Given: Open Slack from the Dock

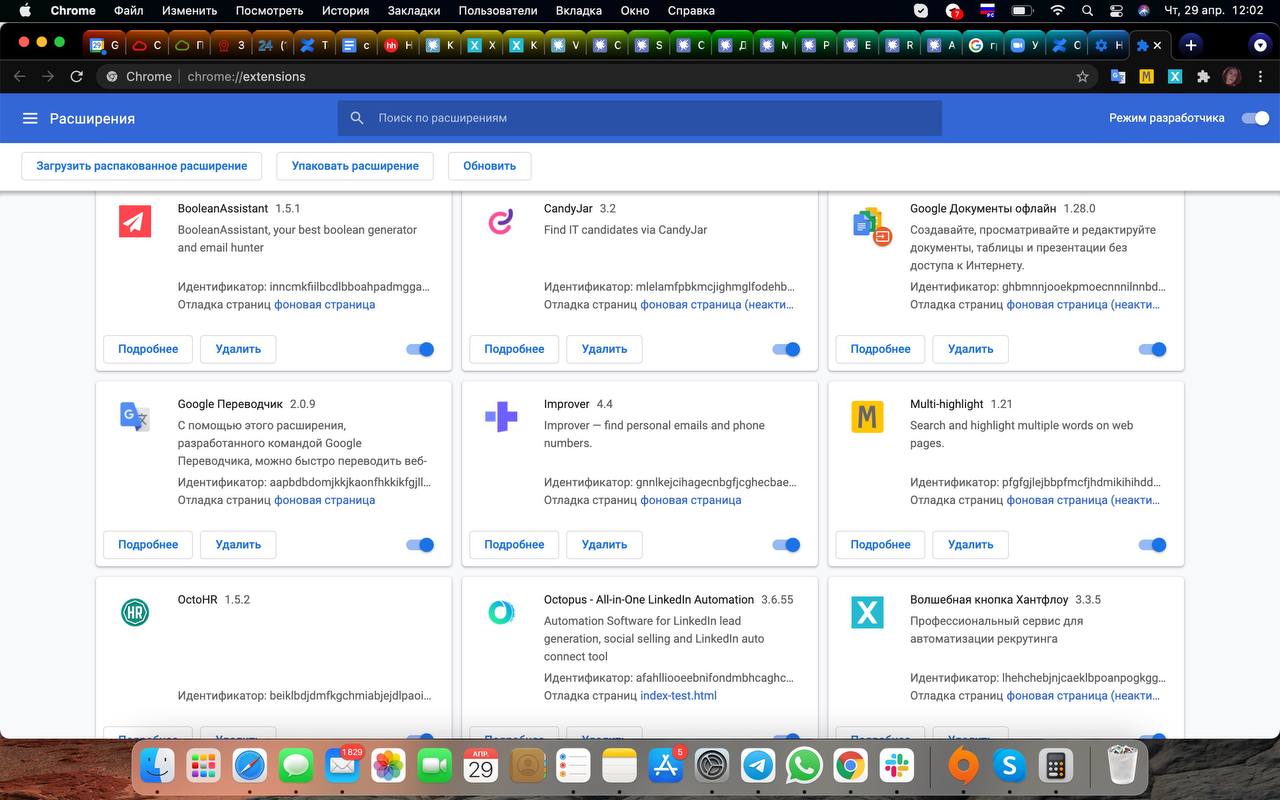Looking at the screenshot, I should pyautogui.click(x=896, y=766).
